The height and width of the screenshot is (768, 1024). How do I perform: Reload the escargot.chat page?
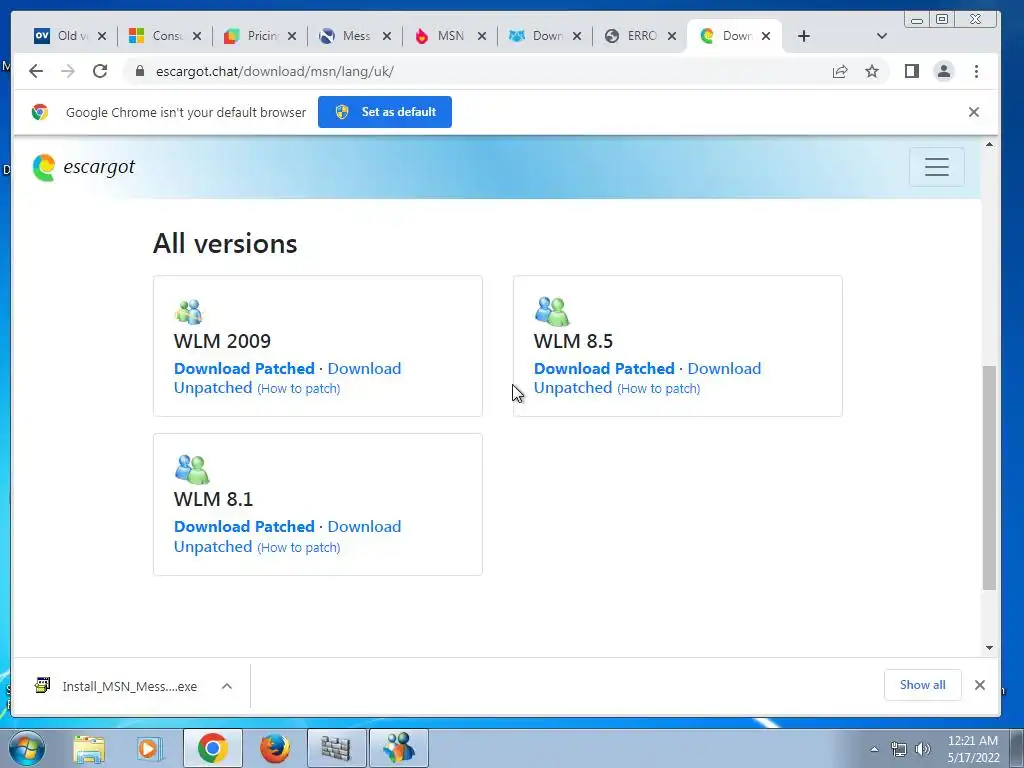pyautogui.click(x=100, y=71)
